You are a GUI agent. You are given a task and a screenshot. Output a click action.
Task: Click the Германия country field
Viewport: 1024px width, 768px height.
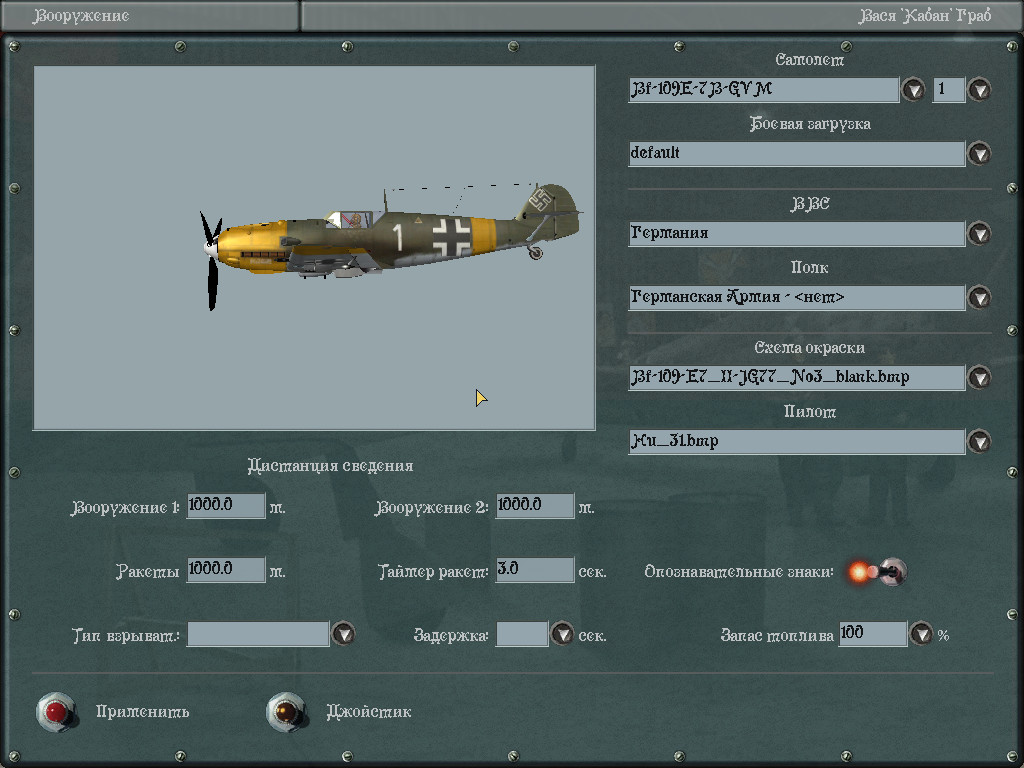coord(797,233)
